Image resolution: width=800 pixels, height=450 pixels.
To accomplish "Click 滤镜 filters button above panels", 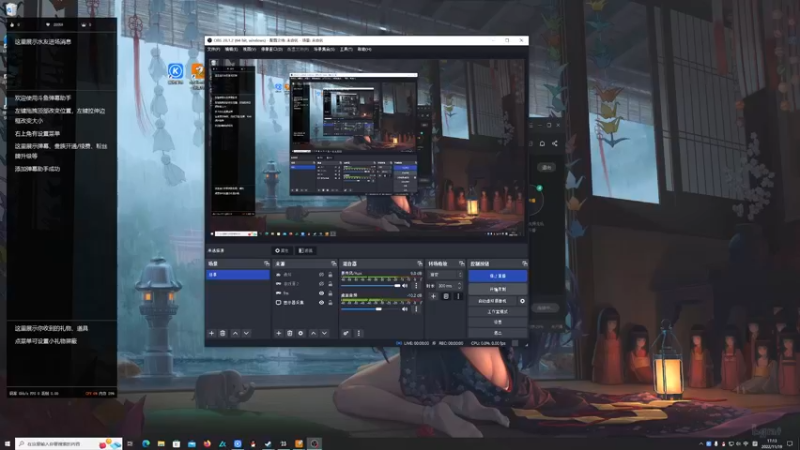I will 306,251.
